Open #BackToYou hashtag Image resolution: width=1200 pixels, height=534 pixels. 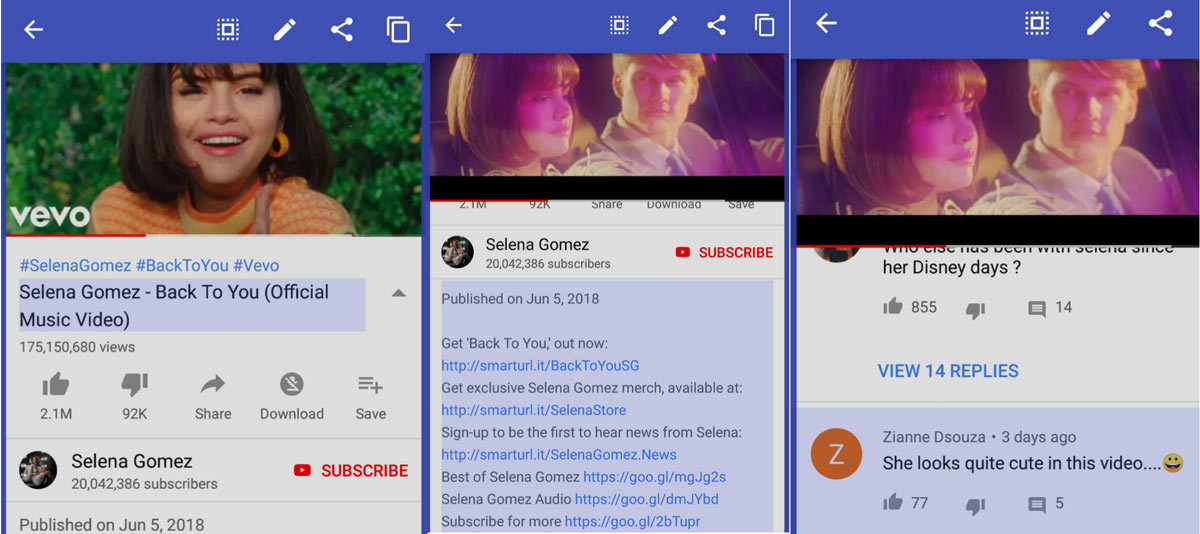tap(182, 265)
